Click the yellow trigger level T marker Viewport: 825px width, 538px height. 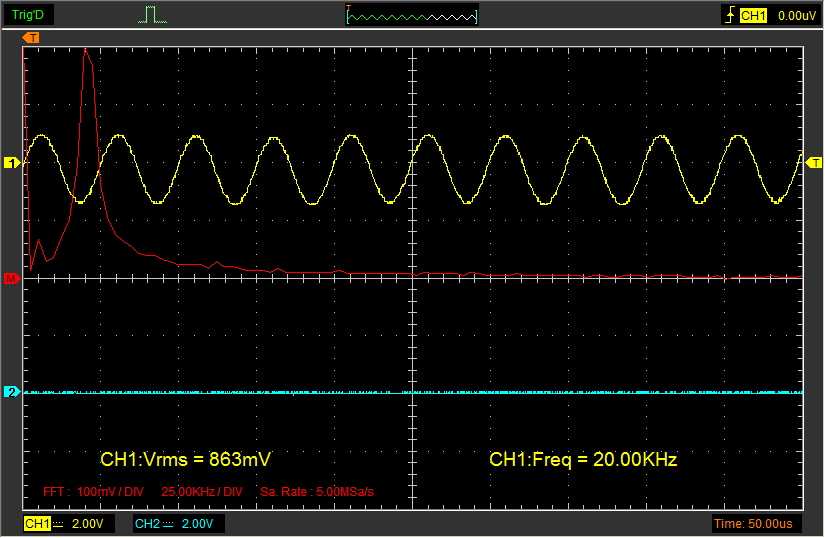[x=813, y=163]
